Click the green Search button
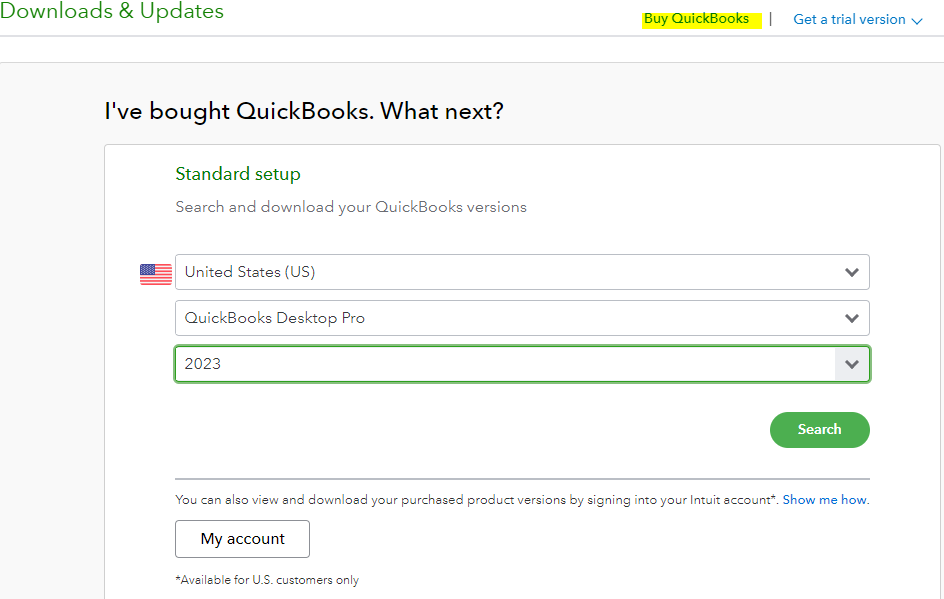Screen dimensions: 944x599 click(x=819, y=429)
